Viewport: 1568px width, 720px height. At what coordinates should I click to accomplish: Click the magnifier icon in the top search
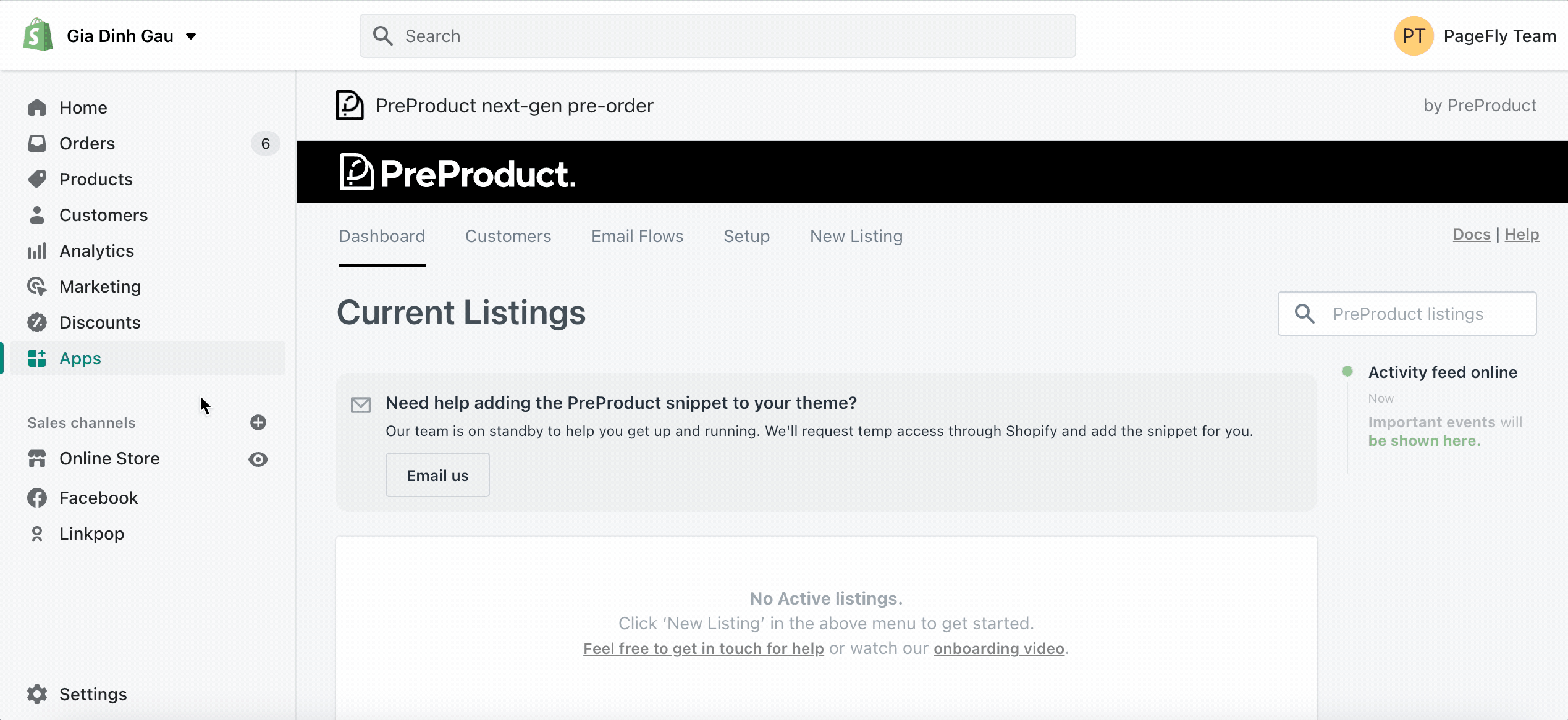383,36
